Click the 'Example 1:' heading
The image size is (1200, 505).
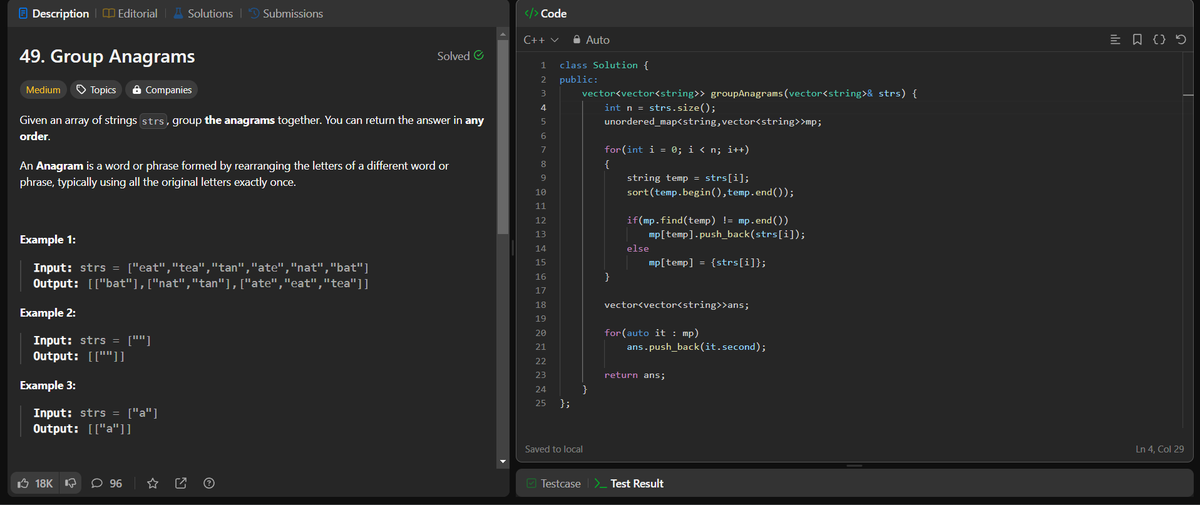(49, 241)
